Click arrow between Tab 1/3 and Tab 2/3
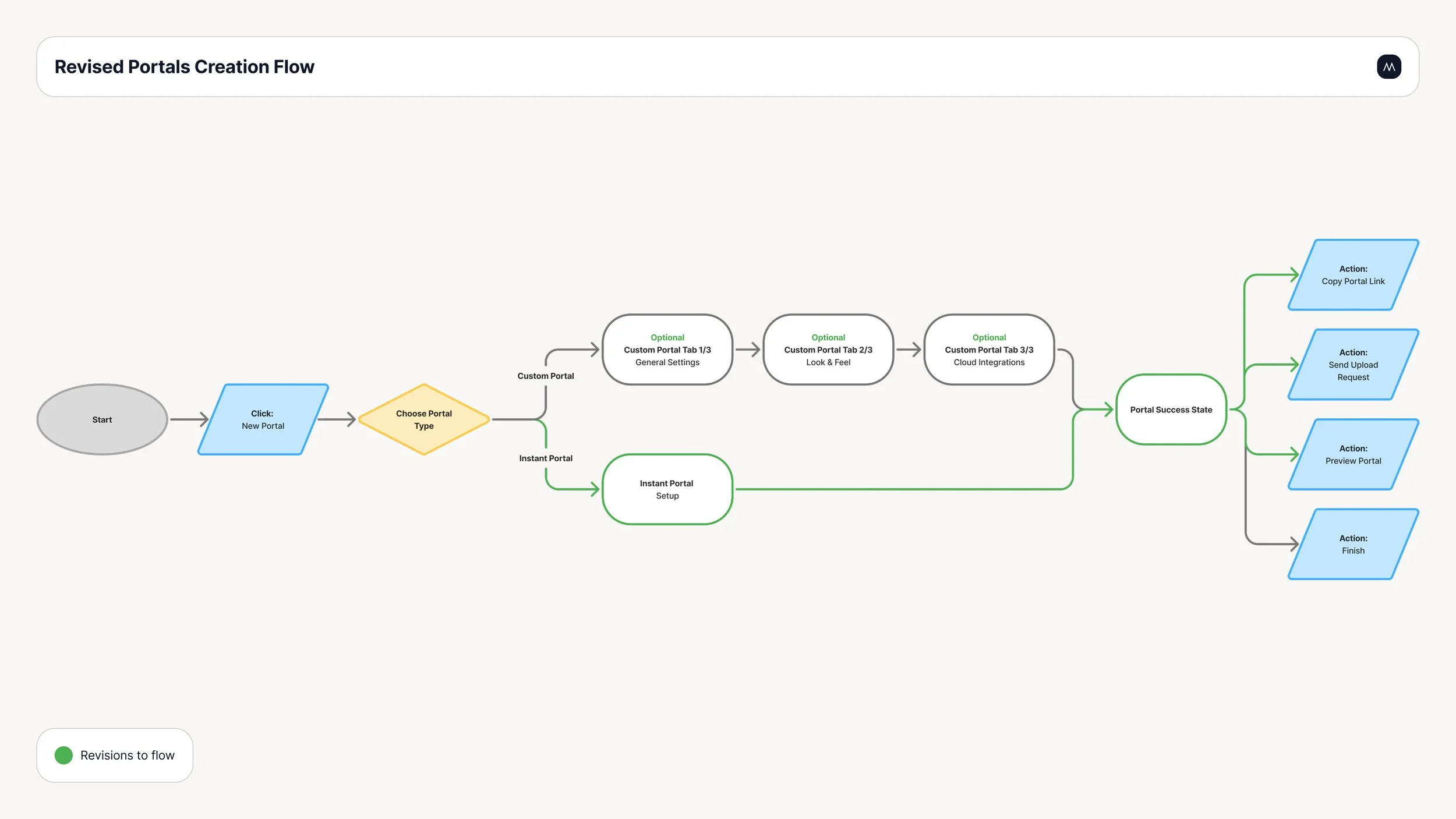The image size is (1456, 819). [x=747, y=350]
